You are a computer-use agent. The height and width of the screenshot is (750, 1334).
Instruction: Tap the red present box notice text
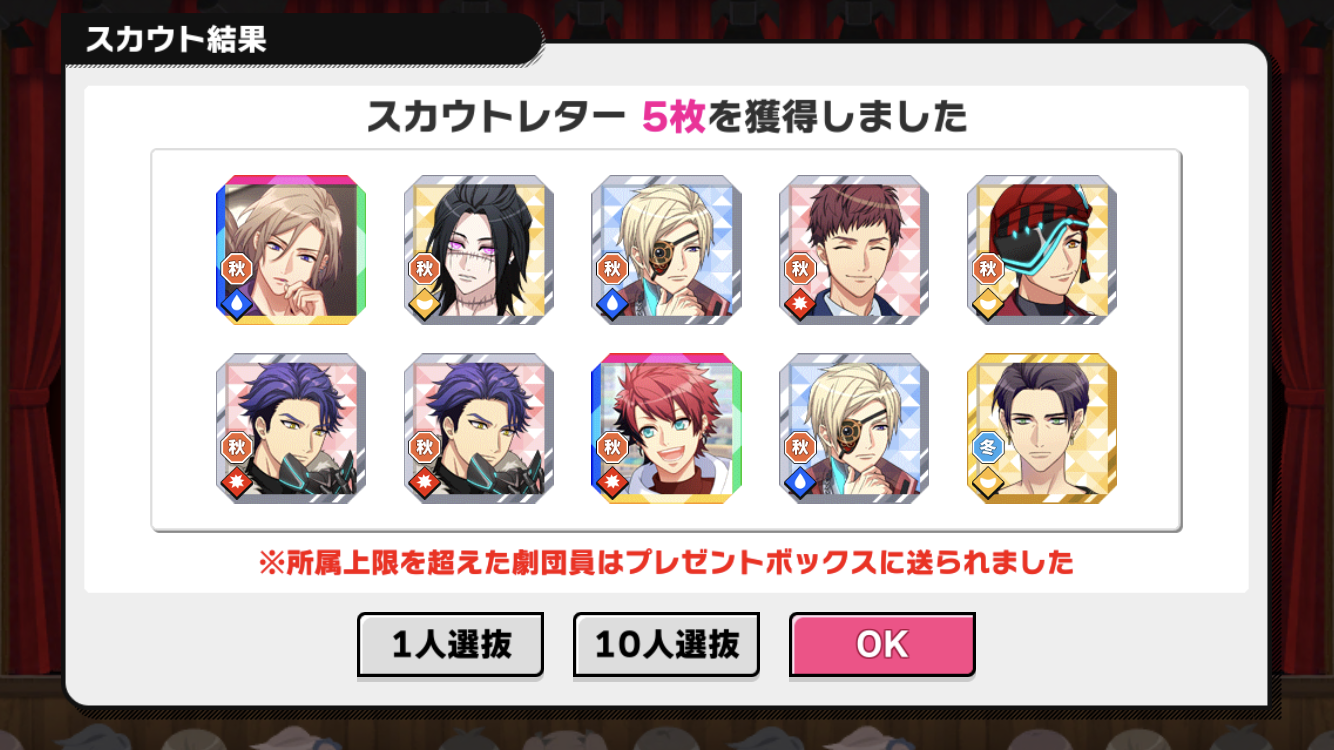(666, 563)
